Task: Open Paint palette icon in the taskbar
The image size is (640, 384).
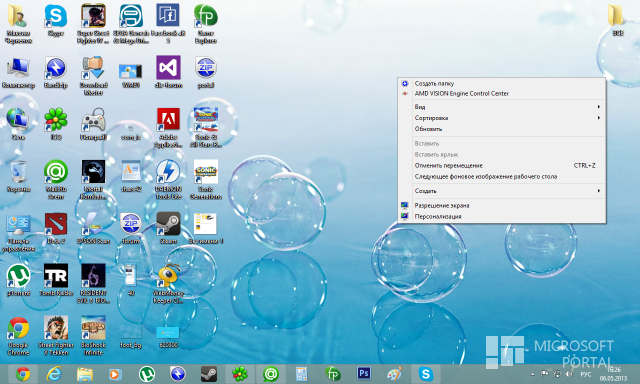Action: tap(395, 374)
